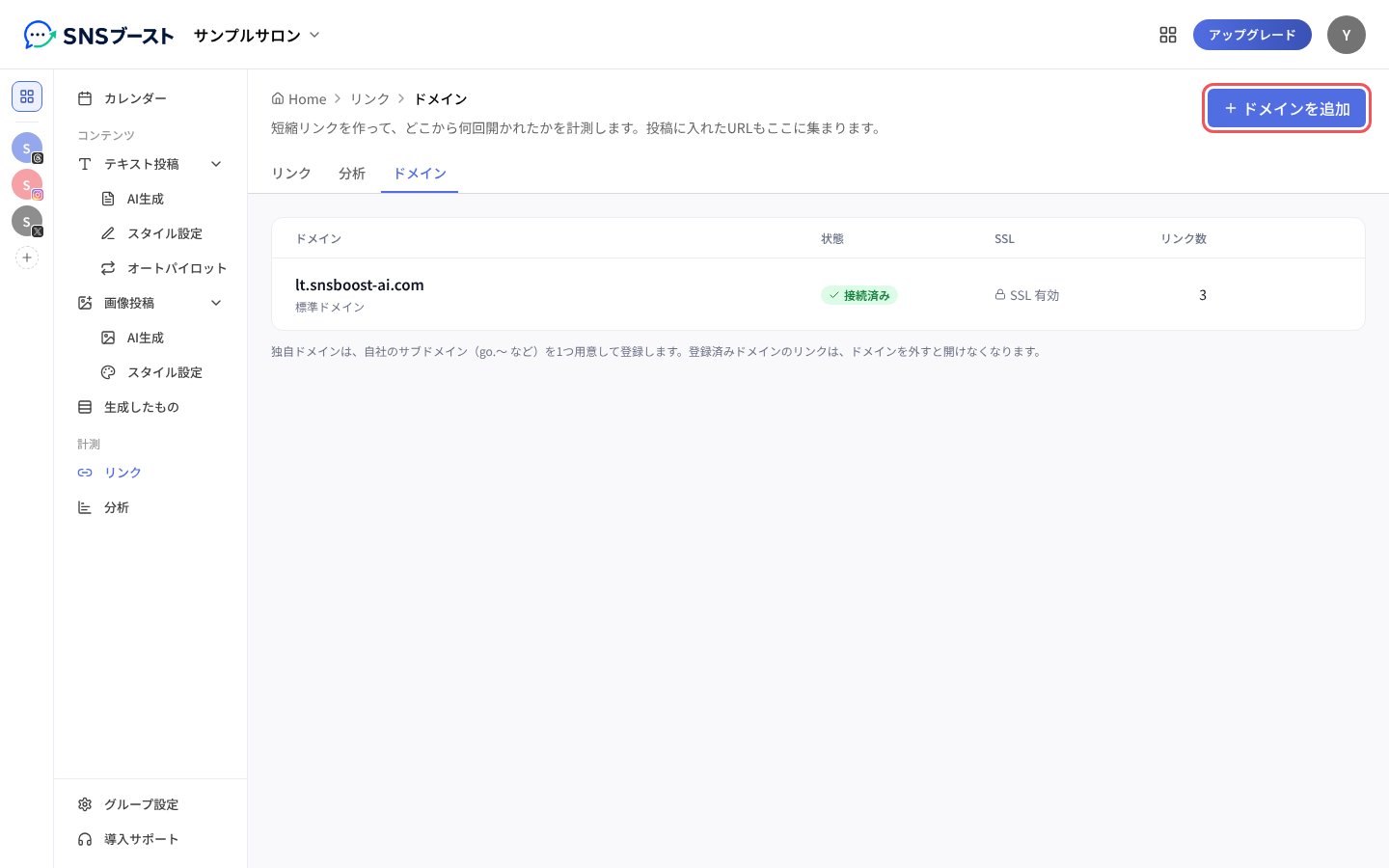
Task: Open 生成したもの in the sidebar
Action: pos(150,407)
